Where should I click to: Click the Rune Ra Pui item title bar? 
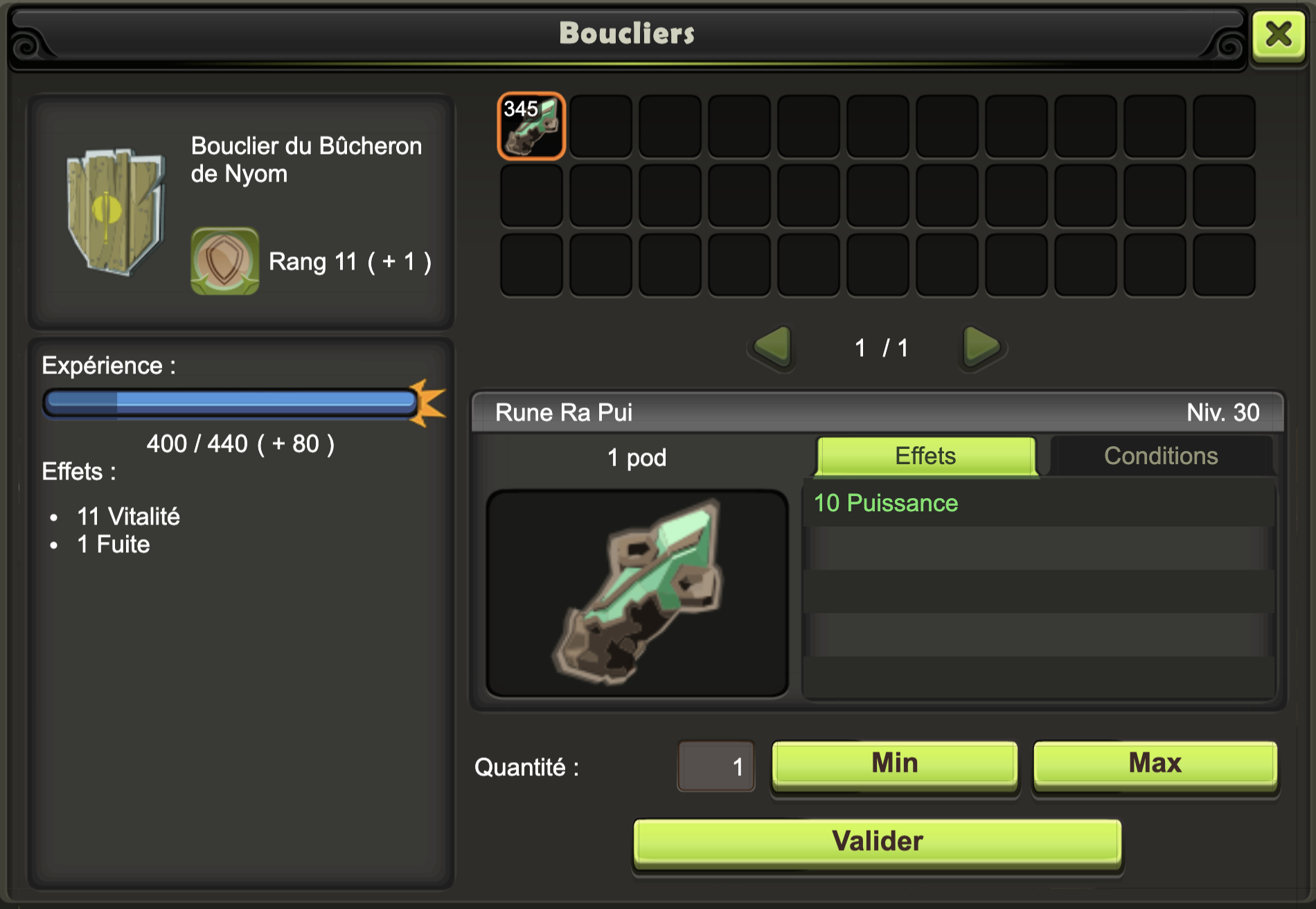coord(878,412)
